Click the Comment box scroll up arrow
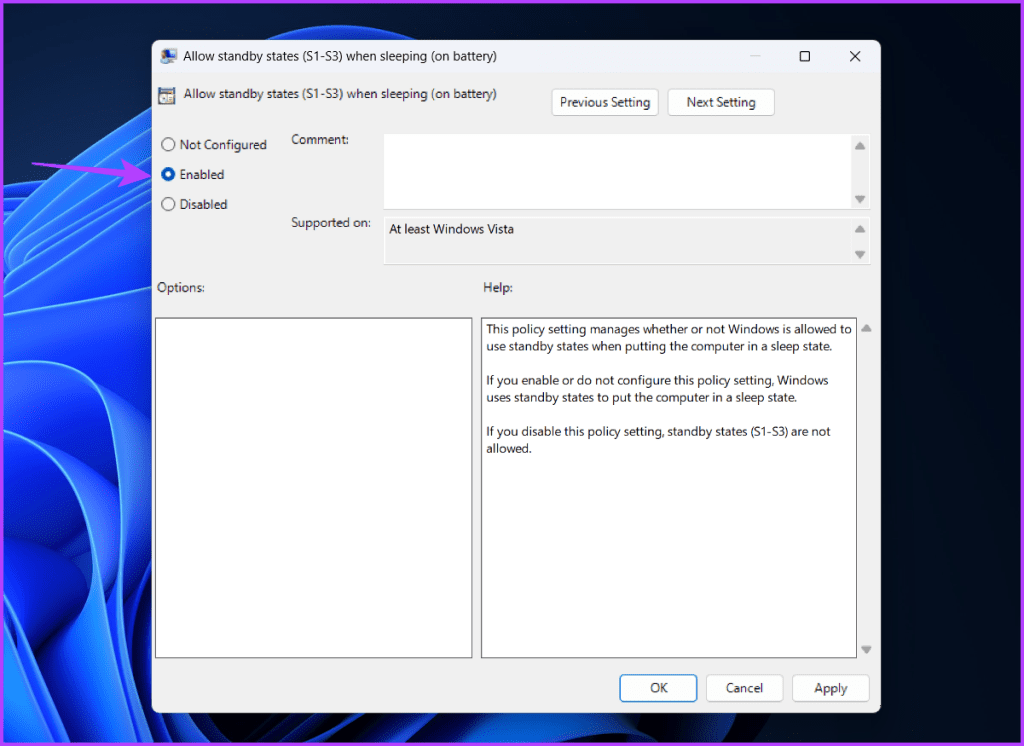Screen dimensions: 1024x746 pos(860,146)
